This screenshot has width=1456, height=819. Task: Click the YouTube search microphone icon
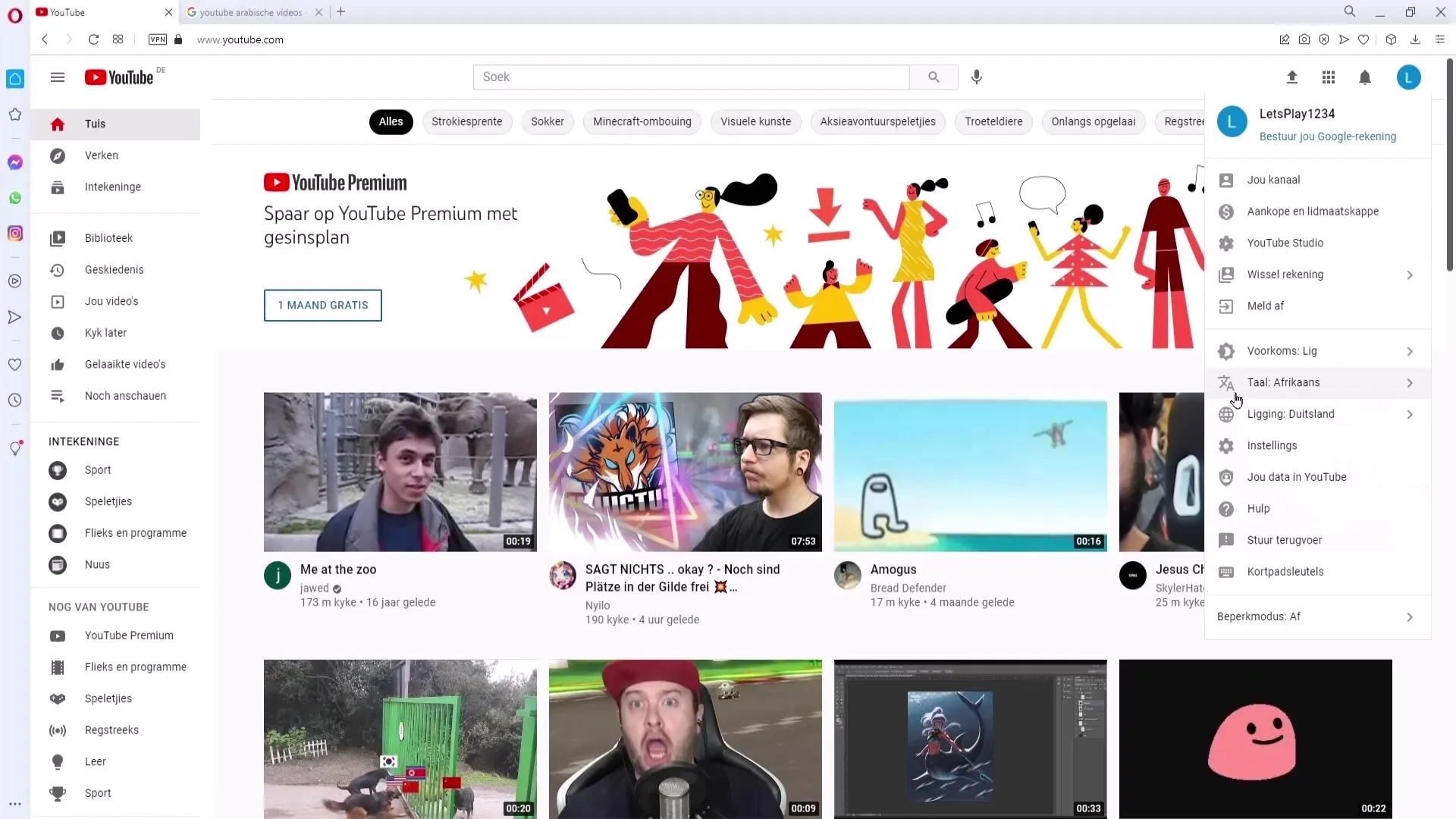tap(978, 77)
